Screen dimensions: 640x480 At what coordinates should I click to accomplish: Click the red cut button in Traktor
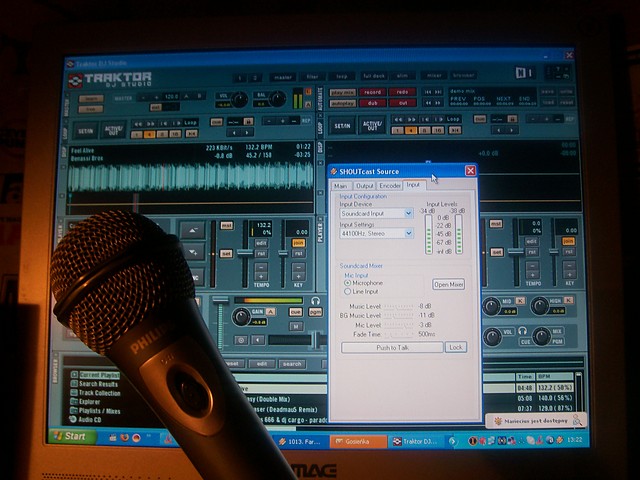tap(402, 103)
